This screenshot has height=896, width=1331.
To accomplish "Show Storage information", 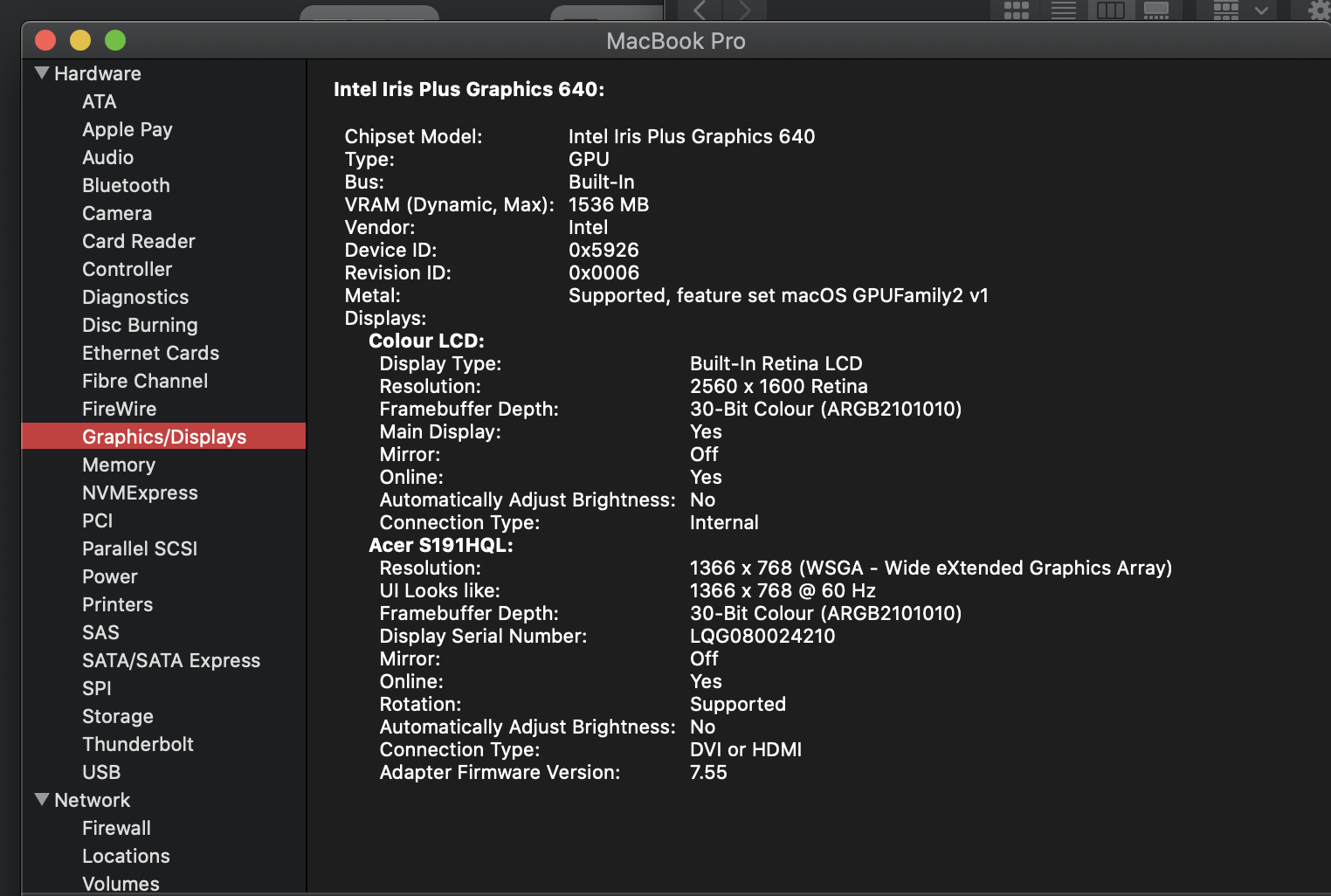I will [118, 716].
